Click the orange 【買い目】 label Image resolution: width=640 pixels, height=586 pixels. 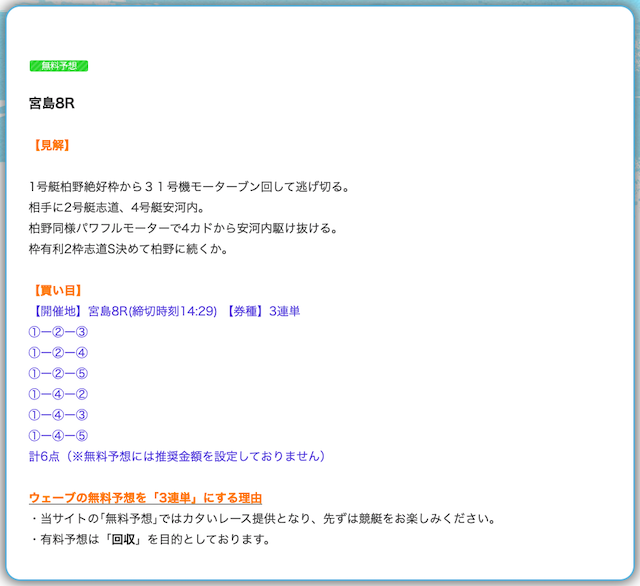pyautogui.click(x=58, y=291)
